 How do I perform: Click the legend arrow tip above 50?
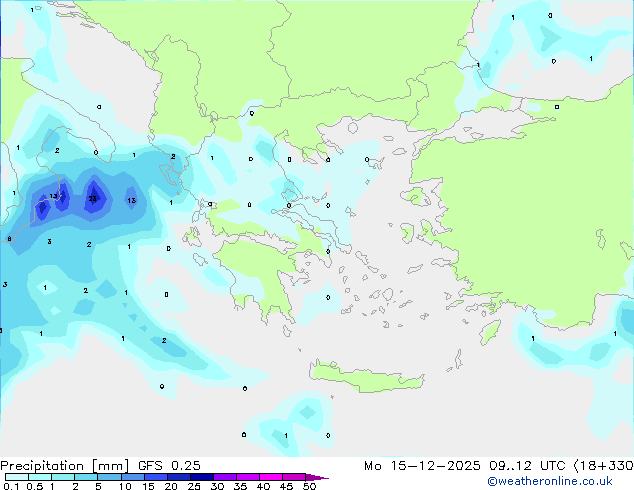pos(317,477)
